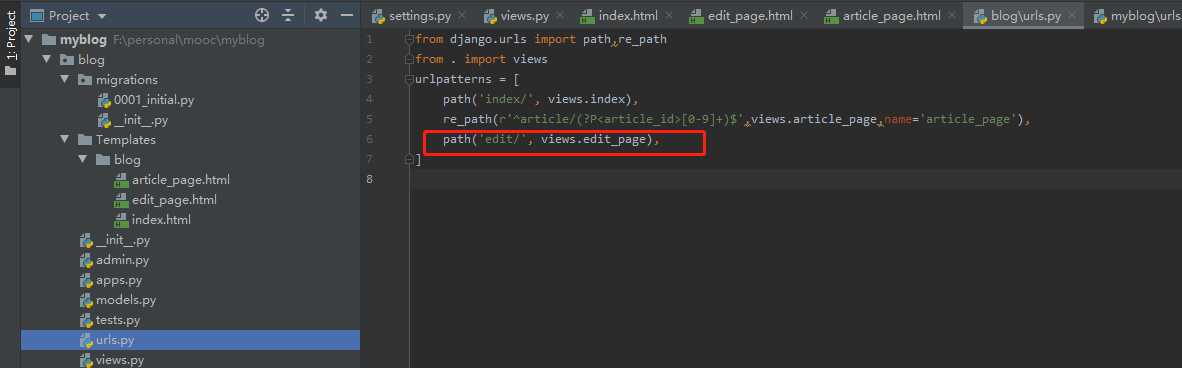This screenshot has height=368, width=1182.
Task: Click line number 8 in the gutter
Action: click(x=369, y=179)
